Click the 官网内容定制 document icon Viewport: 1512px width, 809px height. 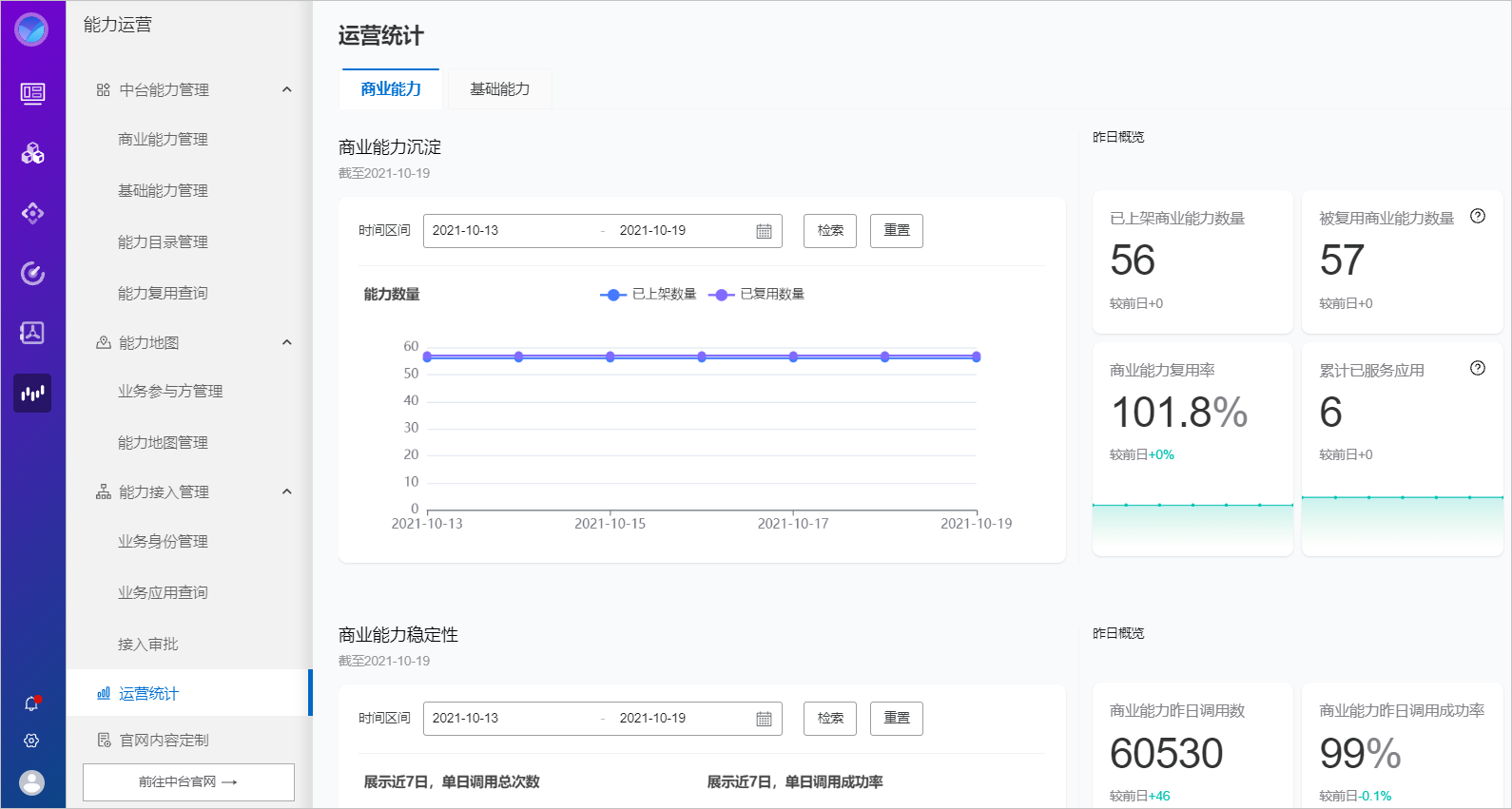pyautogui.click(x=104, y=740)
